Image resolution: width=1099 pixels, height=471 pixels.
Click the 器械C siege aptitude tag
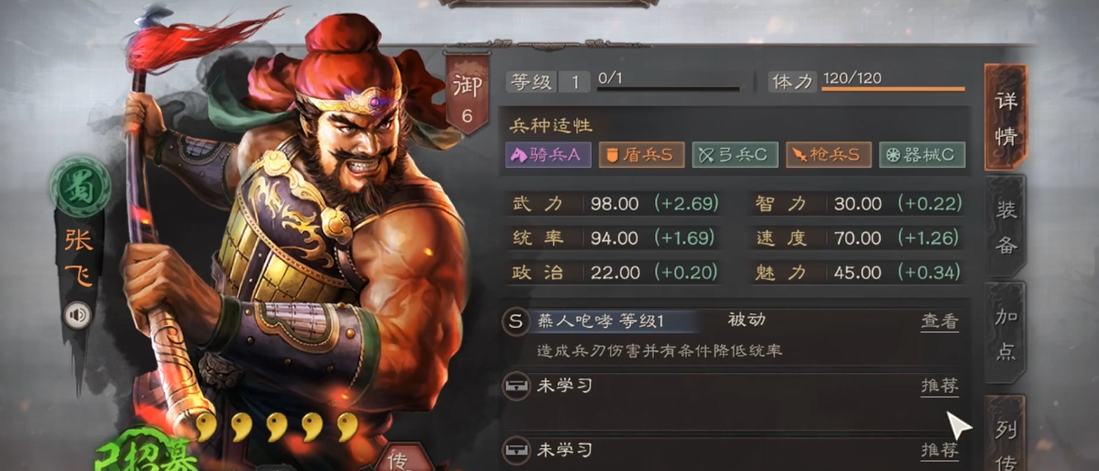click(922, 155)
